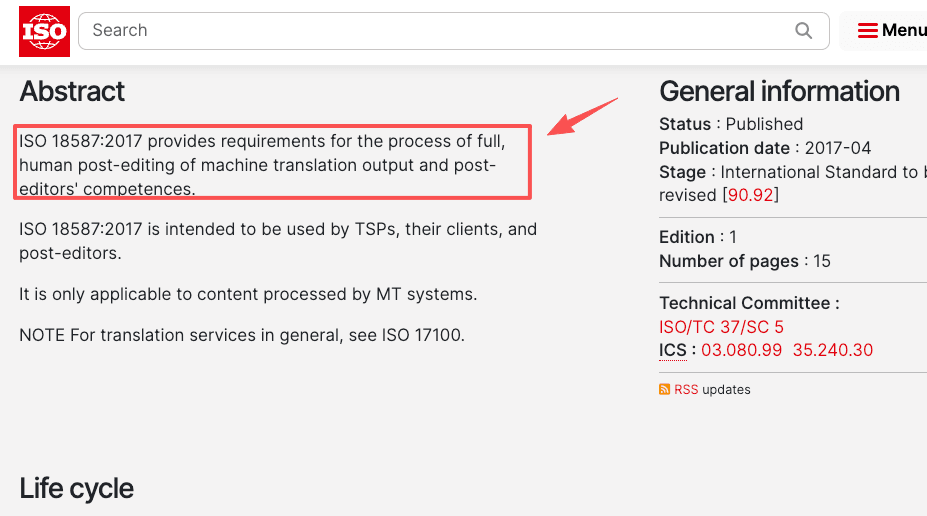
Task: Open the hamburger Menu button
Action: tap(892, 30)
